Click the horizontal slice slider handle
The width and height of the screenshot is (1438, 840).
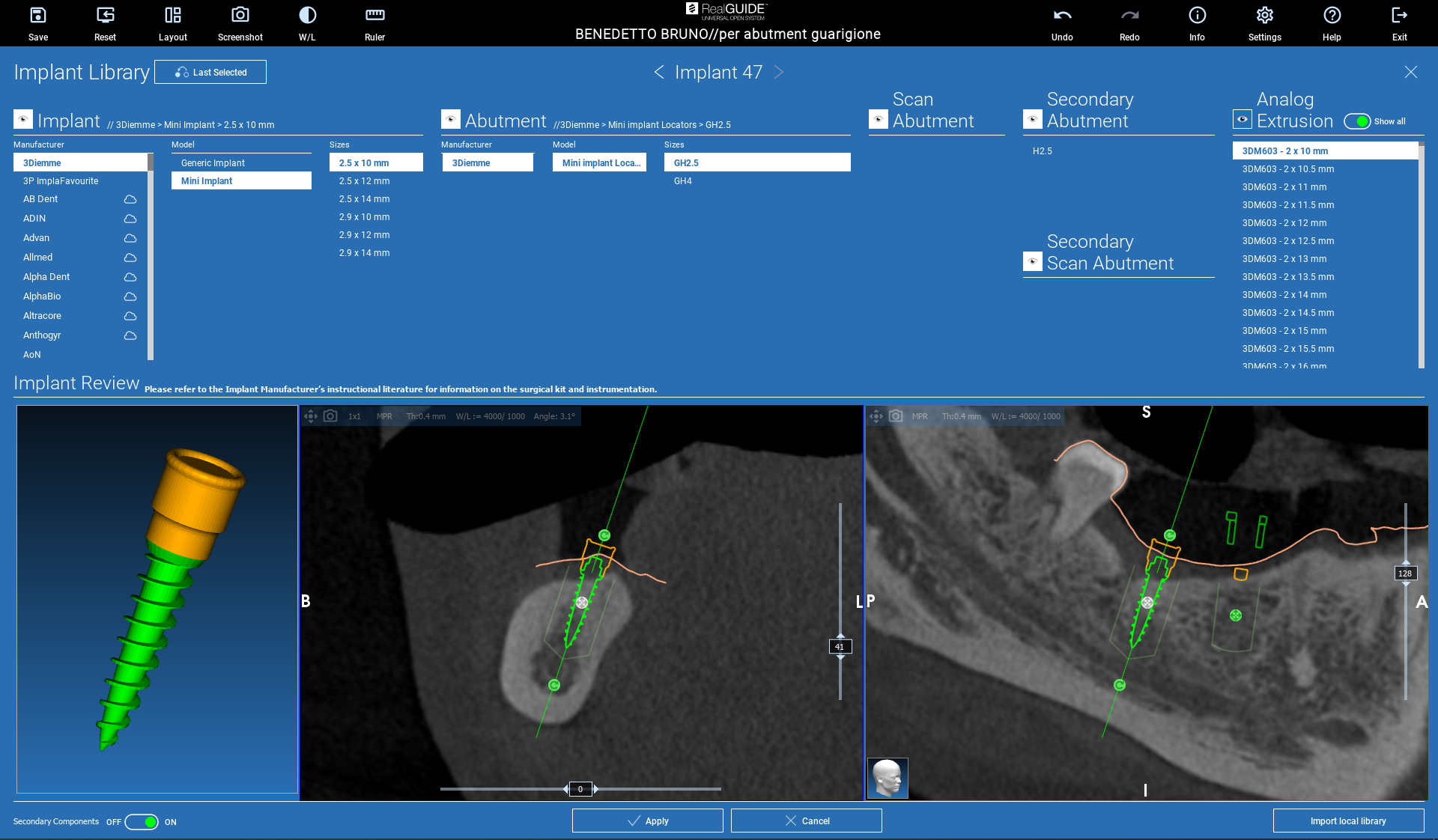coord(580,789)
